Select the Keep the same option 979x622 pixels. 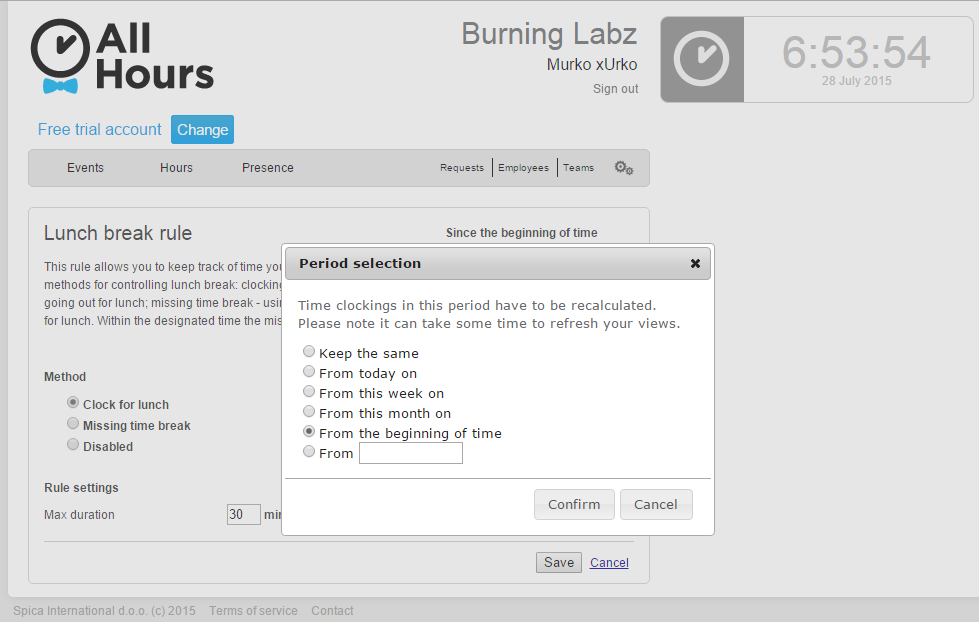(x=310, y=352)
